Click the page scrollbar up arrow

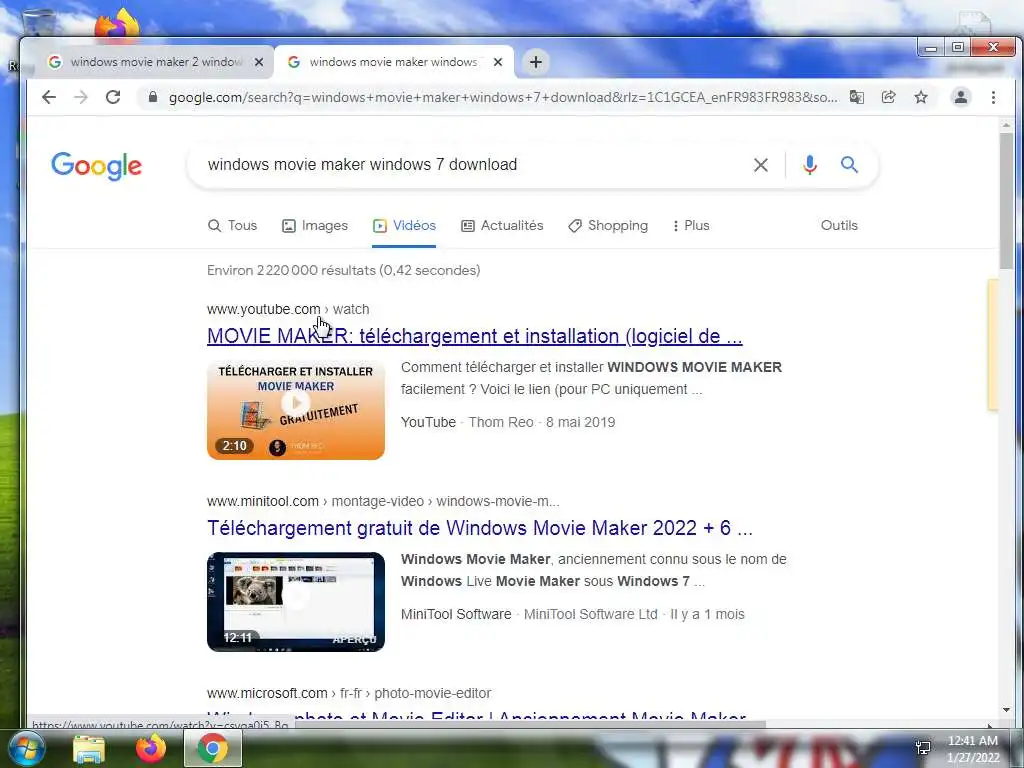1006,125
